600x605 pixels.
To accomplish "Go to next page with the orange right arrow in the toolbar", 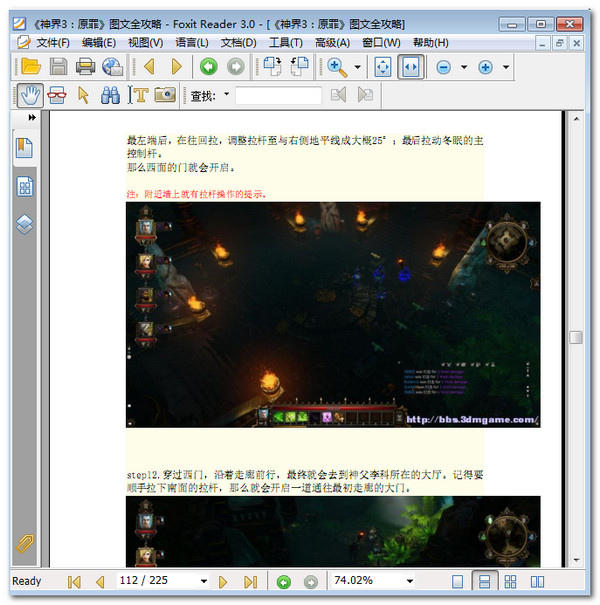I will tap(176, 67).
